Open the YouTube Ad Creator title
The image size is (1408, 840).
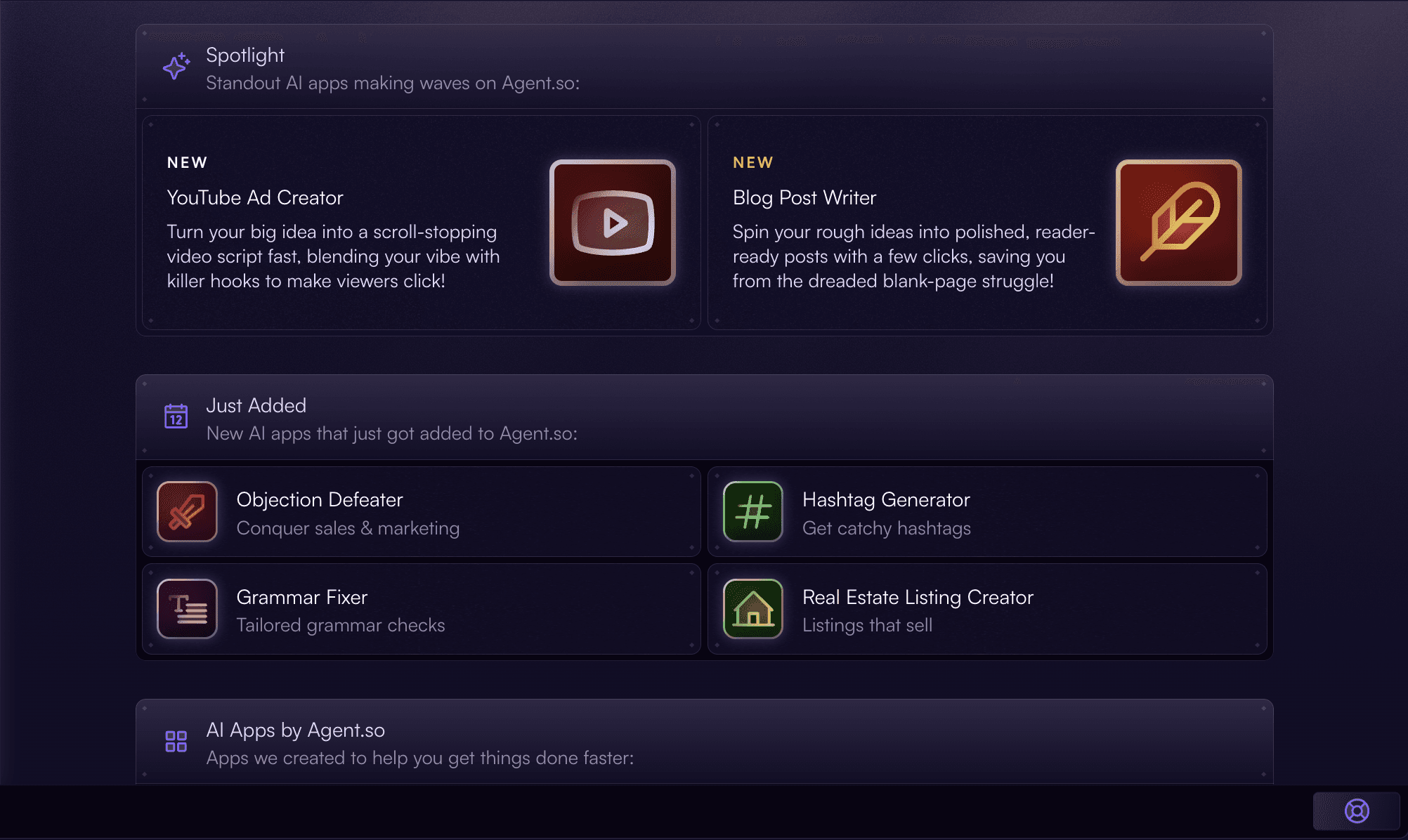tap(255, 198)
